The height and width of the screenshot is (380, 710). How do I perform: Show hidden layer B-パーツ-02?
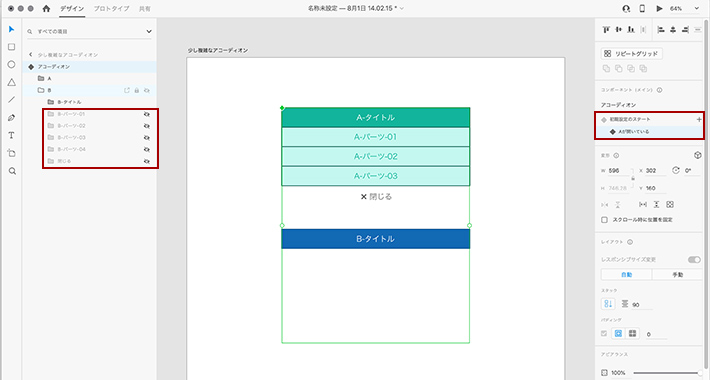pyautogui.click(x=147, y=126)
